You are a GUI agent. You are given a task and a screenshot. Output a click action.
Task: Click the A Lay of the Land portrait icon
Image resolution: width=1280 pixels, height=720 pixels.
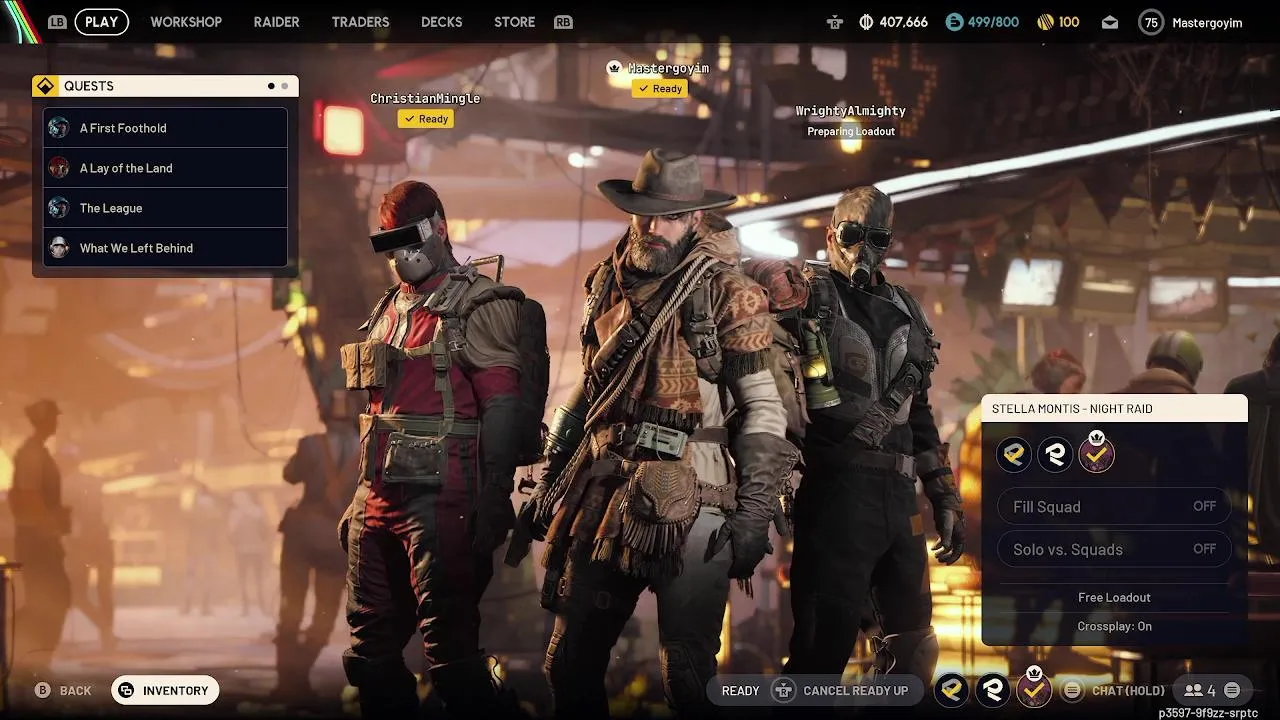(x=59, y=168)
